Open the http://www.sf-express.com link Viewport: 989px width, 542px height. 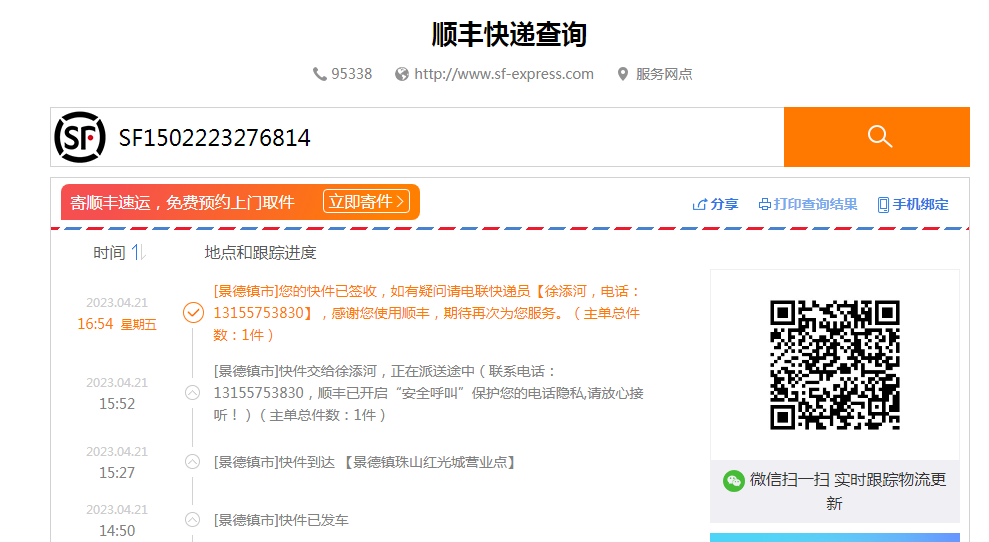point(503,74)
